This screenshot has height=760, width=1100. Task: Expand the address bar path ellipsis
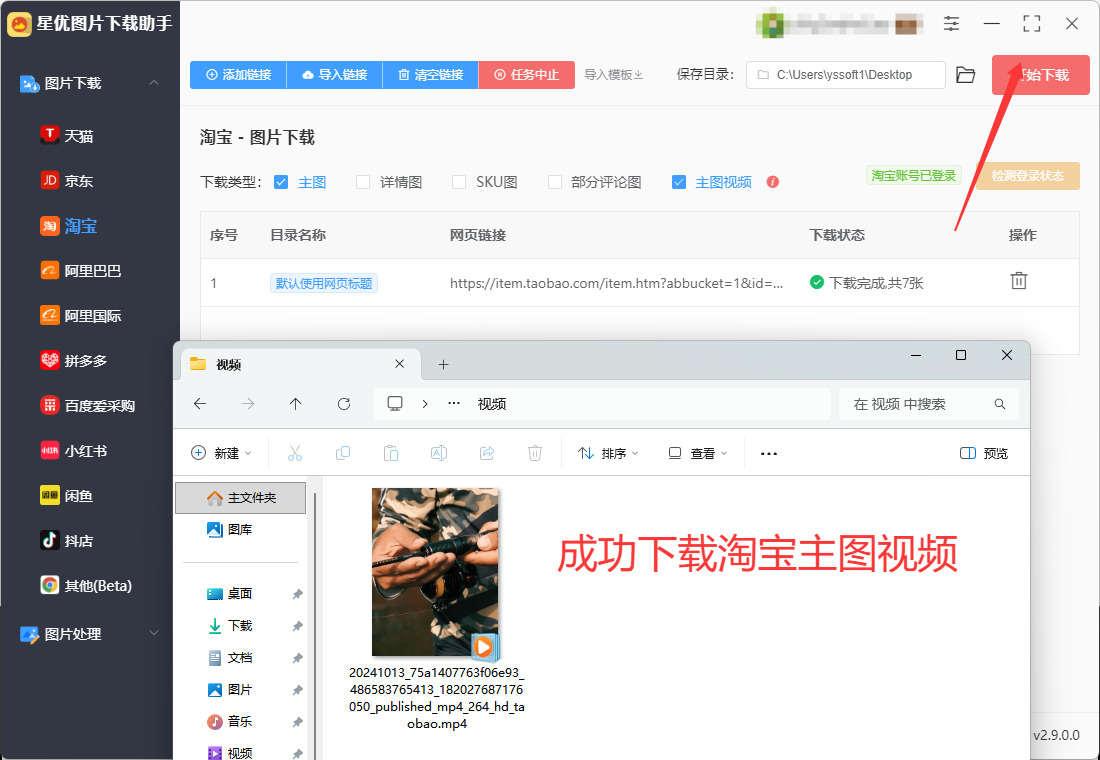click(x=454, y=404)
